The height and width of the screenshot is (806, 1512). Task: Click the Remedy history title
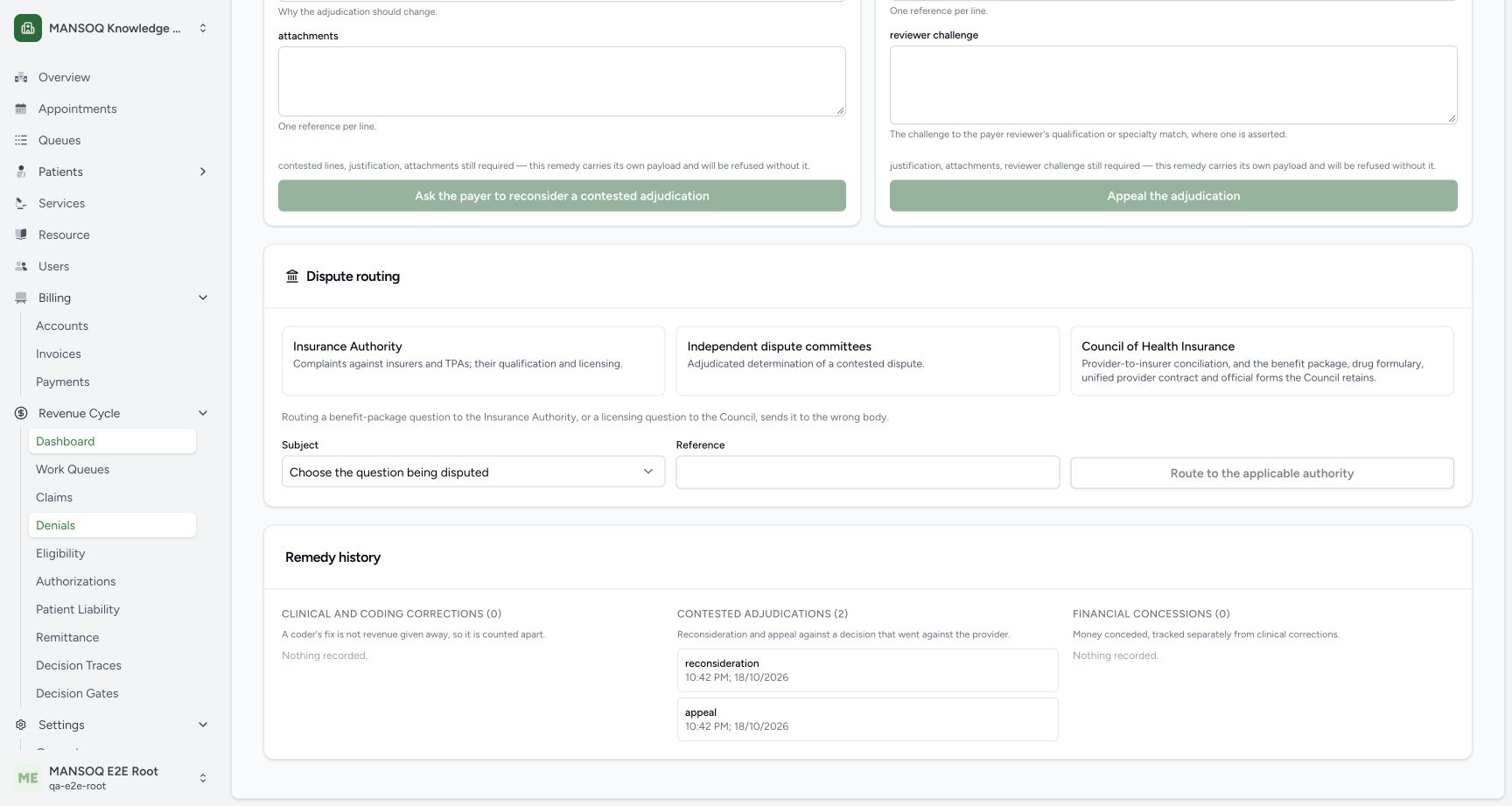[332, 557]
